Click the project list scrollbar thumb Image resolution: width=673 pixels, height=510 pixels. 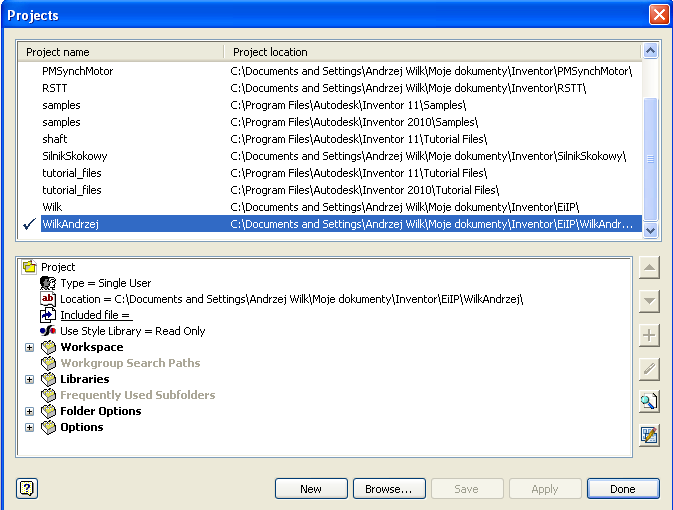(x=651, y=159)
